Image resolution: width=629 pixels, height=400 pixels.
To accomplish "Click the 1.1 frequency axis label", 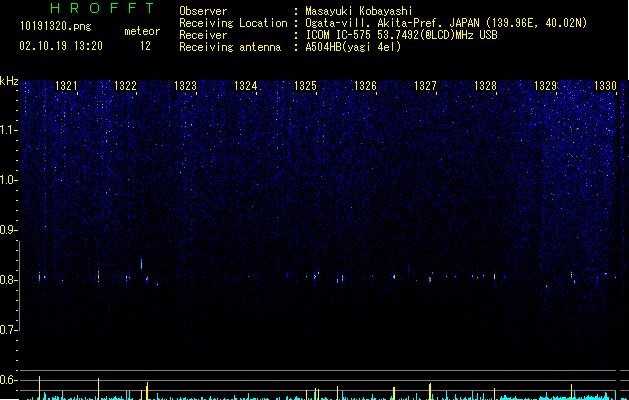I will 9,130.
